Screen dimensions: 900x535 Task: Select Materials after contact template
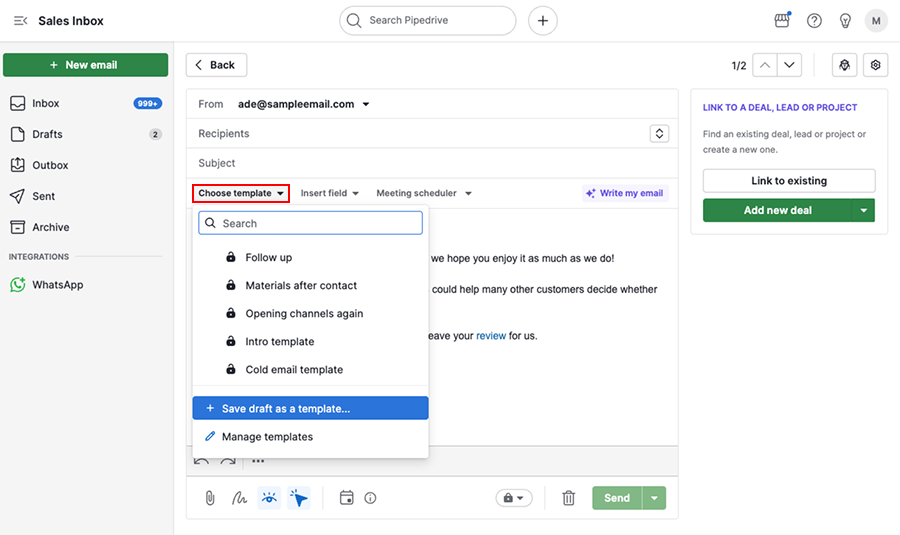(x=311, y=285)
